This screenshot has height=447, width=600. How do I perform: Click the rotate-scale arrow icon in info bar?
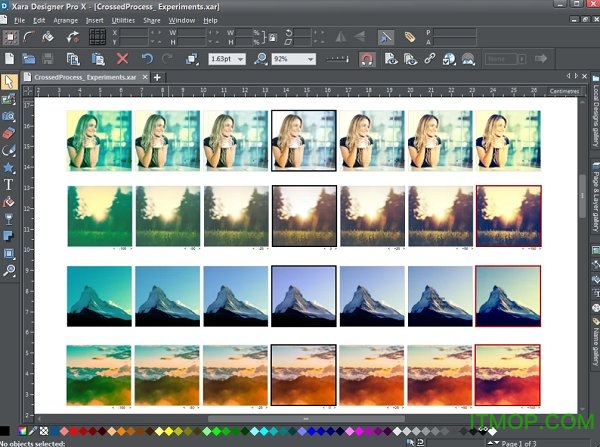coord(72,37)
